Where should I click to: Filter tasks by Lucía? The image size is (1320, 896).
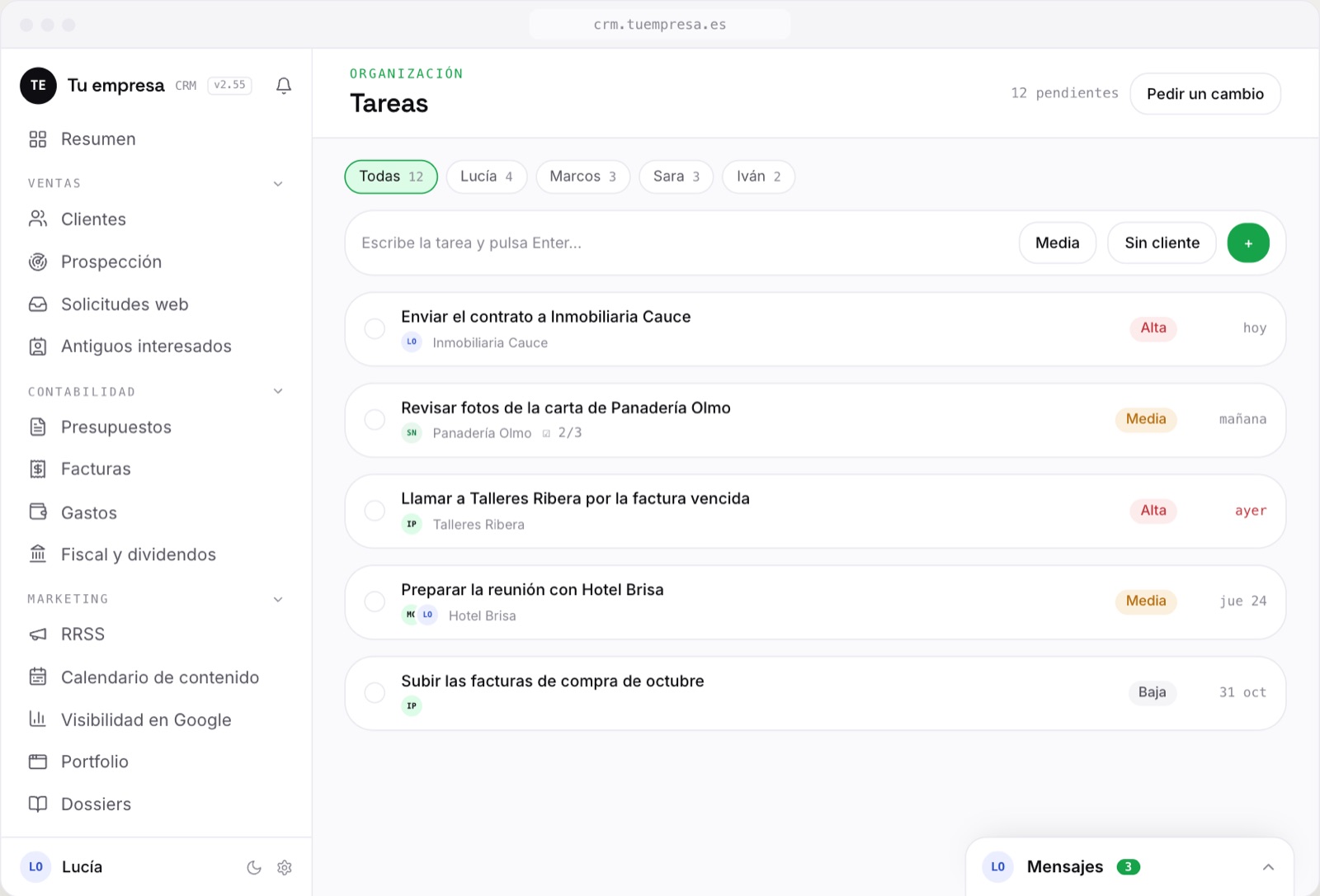487,177
